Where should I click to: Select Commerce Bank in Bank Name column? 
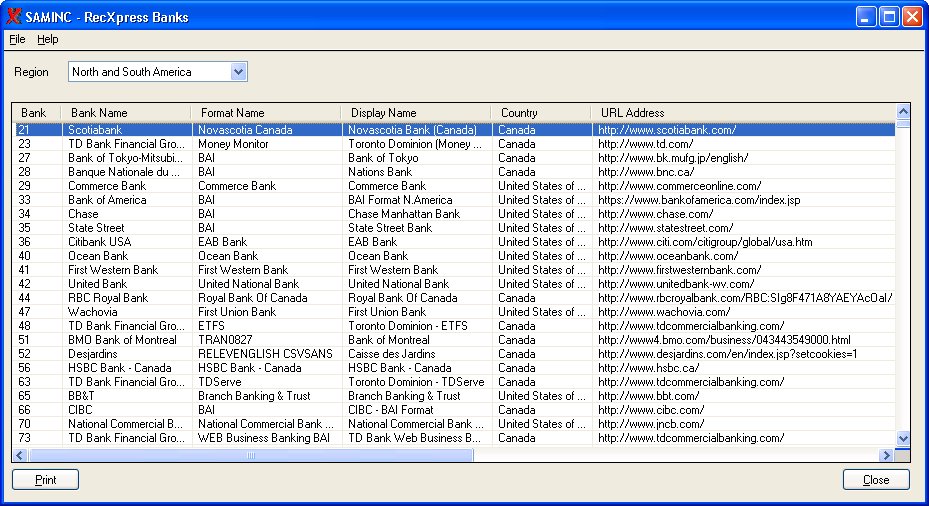click(107, 186)
